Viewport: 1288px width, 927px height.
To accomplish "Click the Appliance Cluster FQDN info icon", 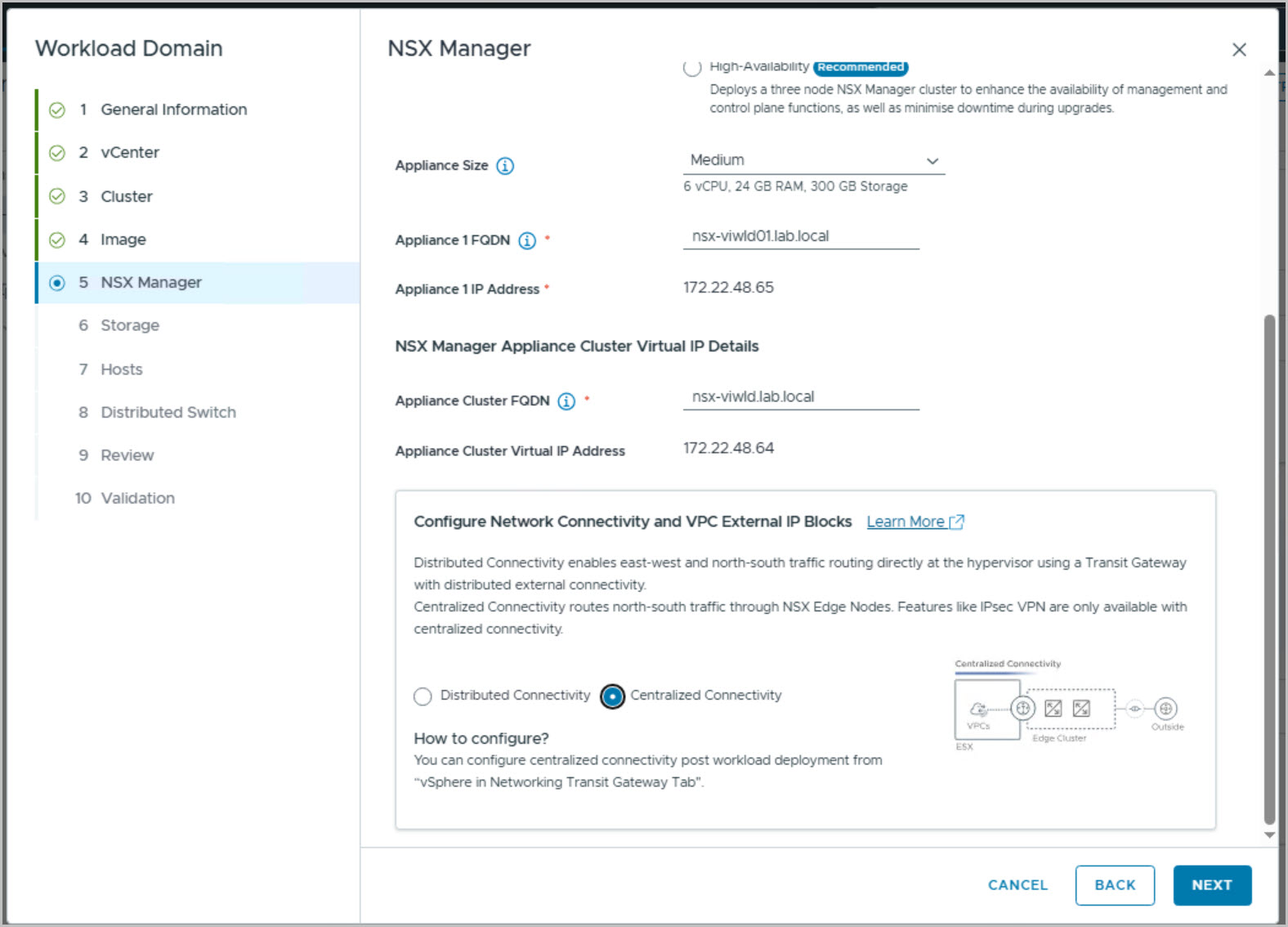I will point(566,401).
